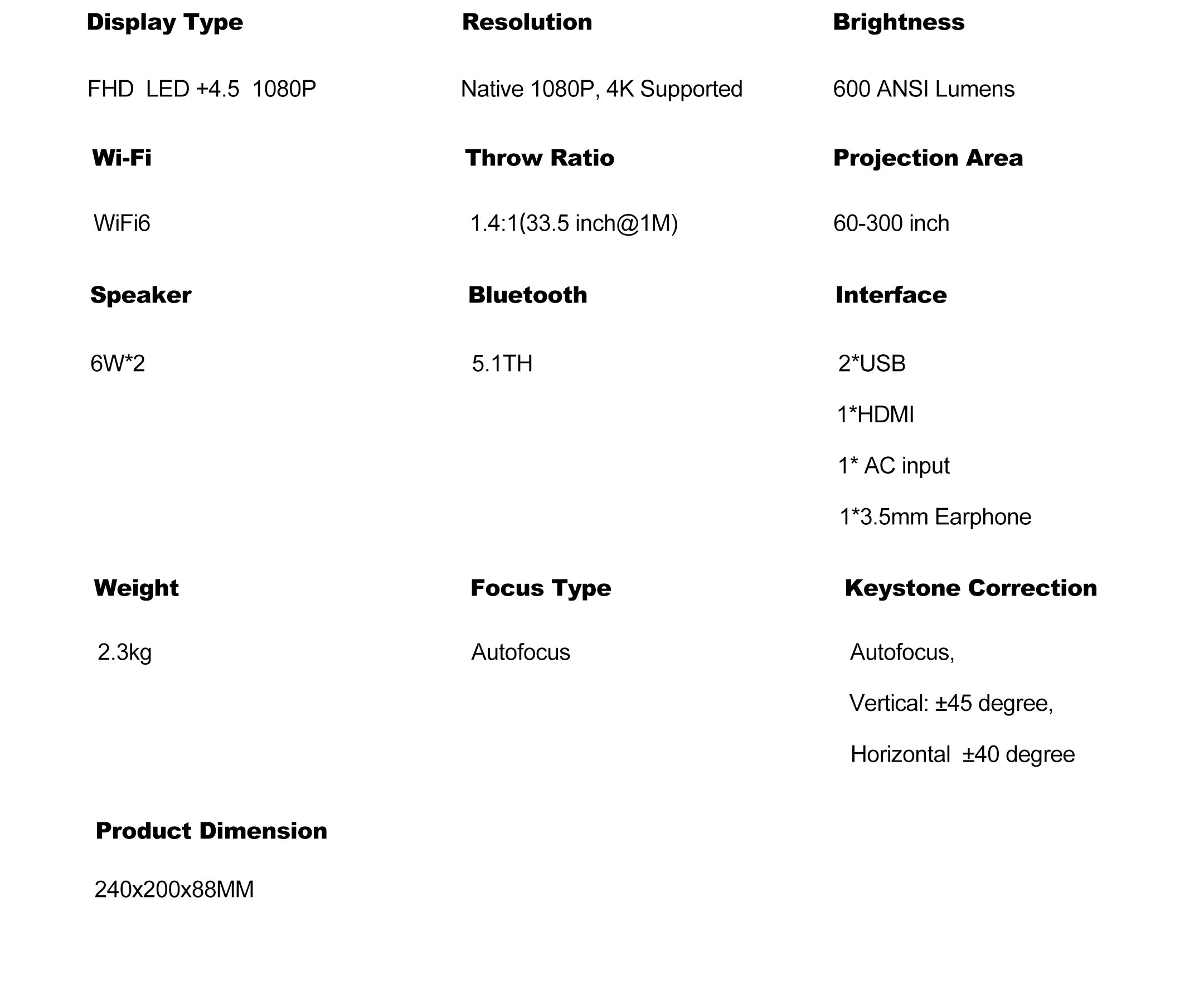Image resolution: width=1204 pixels, height=985 pixels.
Task: Click the 6W*2 speaker value
Action: click(118, 364)
